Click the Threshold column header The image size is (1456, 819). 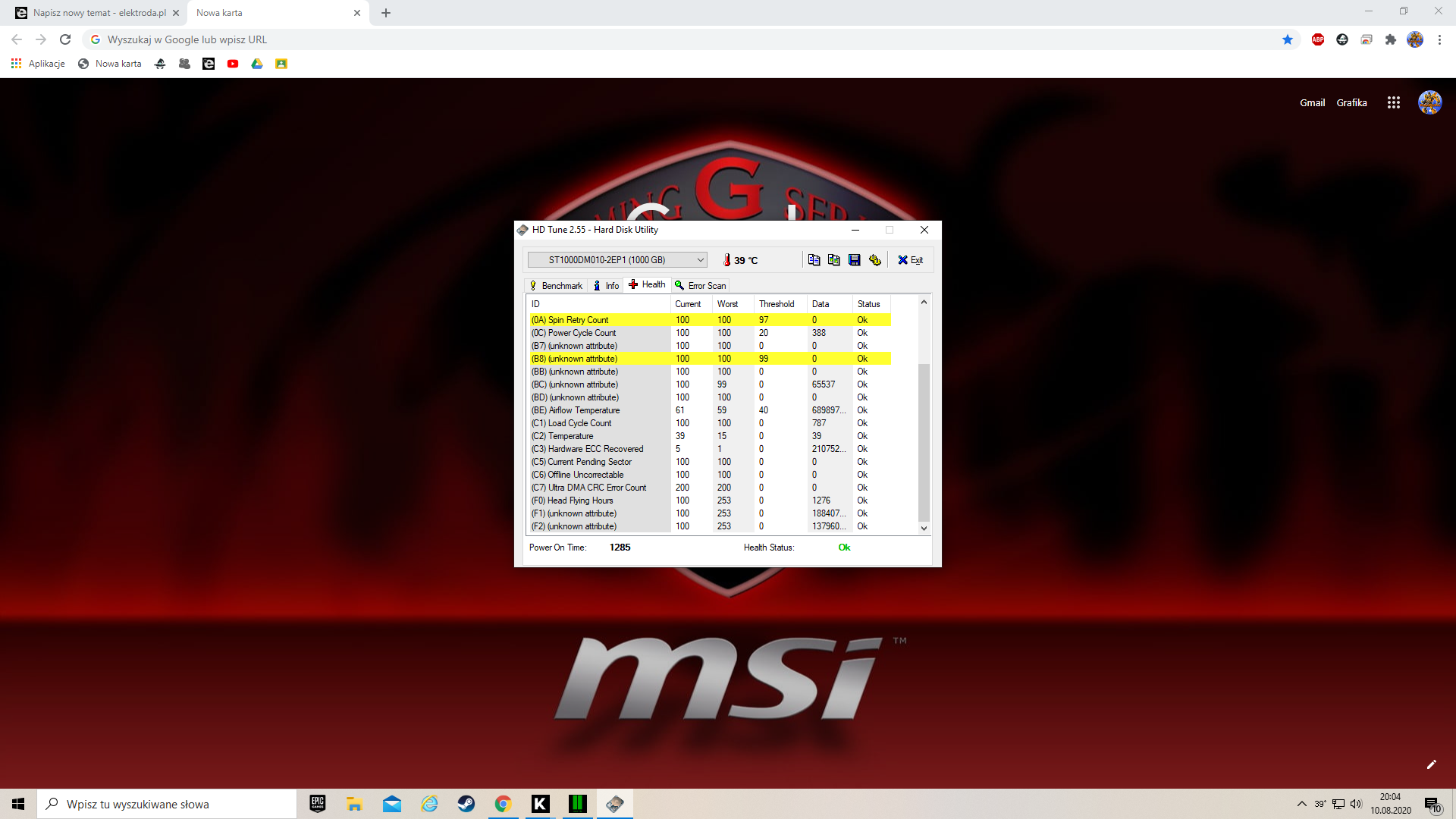coord(780,304)
